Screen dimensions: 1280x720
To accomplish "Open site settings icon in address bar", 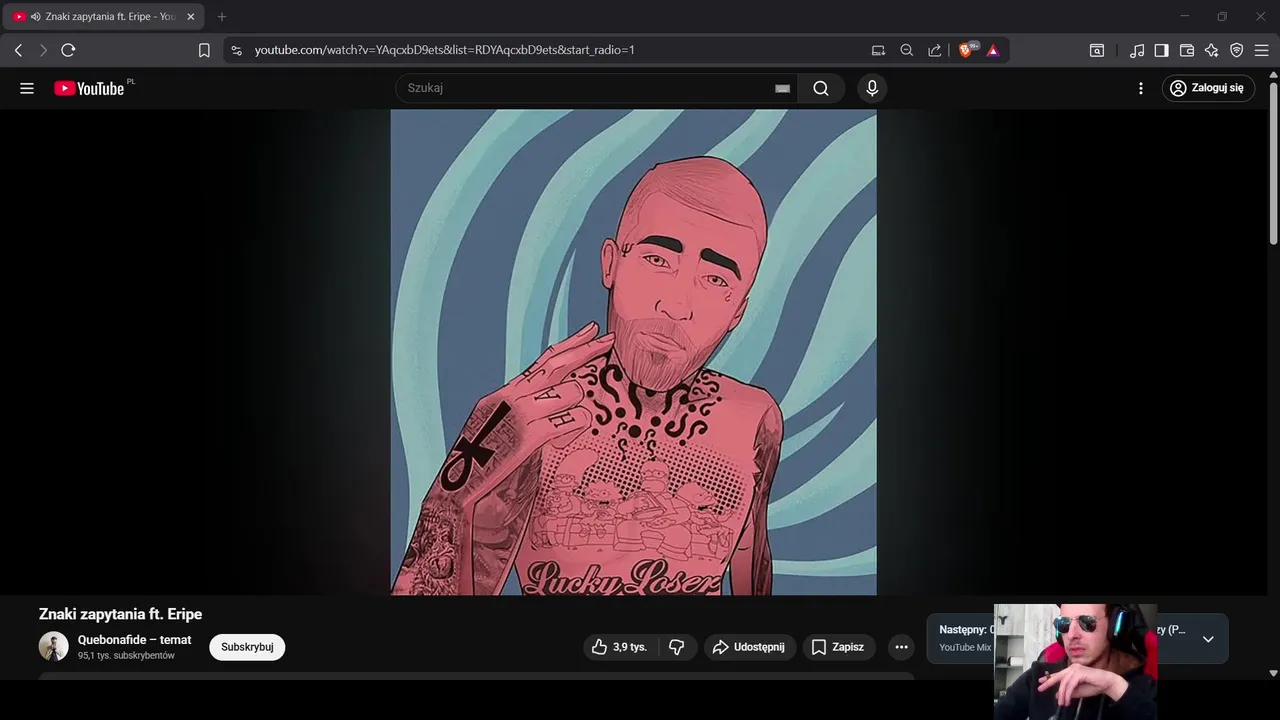I will click(x=236, y=50).
